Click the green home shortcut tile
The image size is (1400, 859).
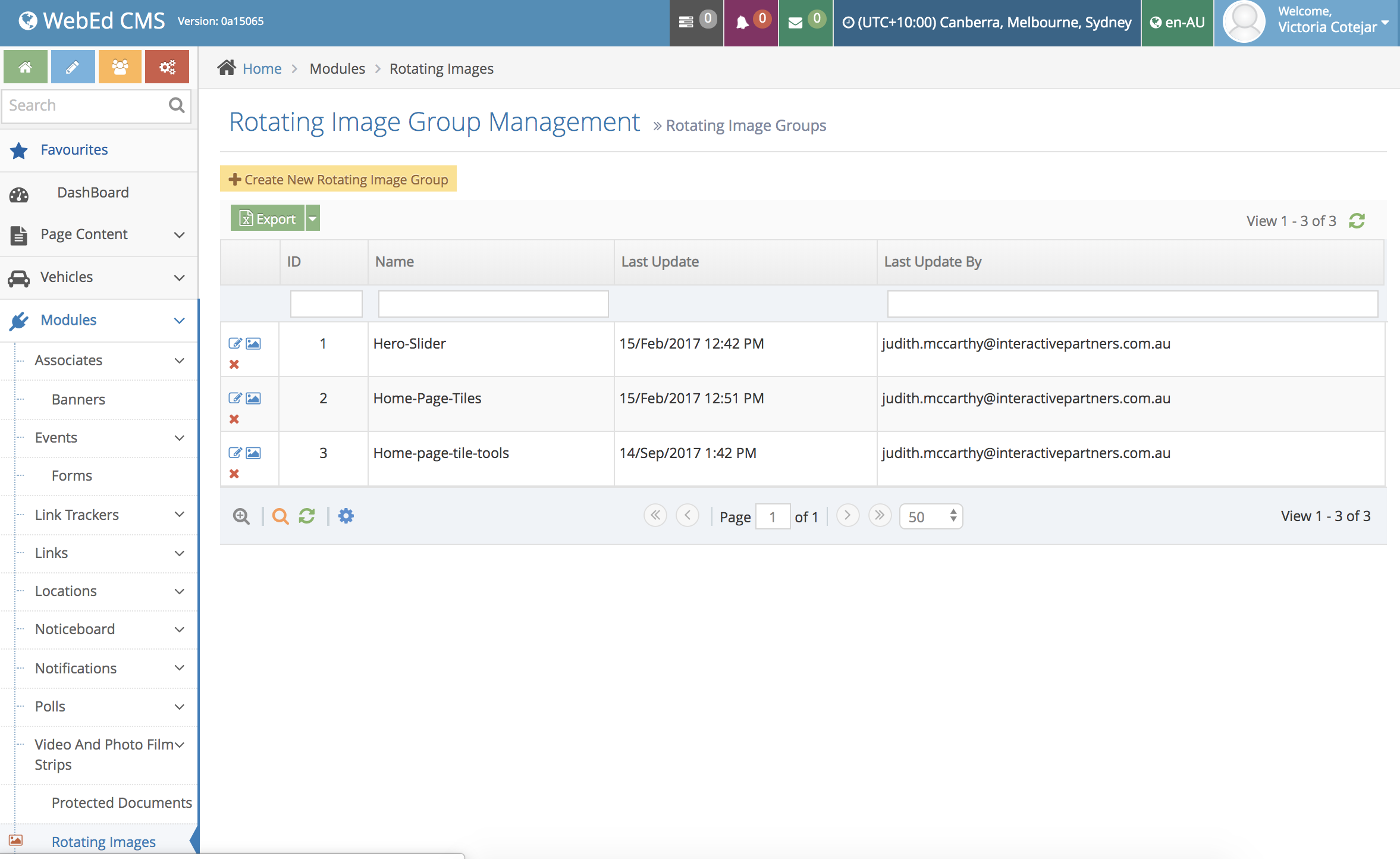click(26, 67)
